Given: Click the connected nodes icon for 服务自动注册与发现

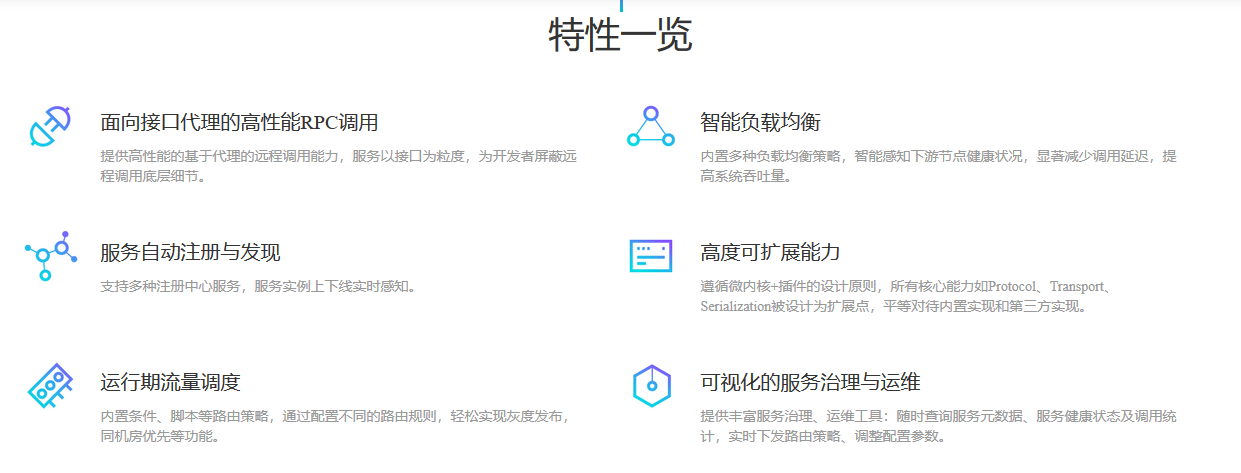Looking at the screenshot, I should tap(50, 255).
